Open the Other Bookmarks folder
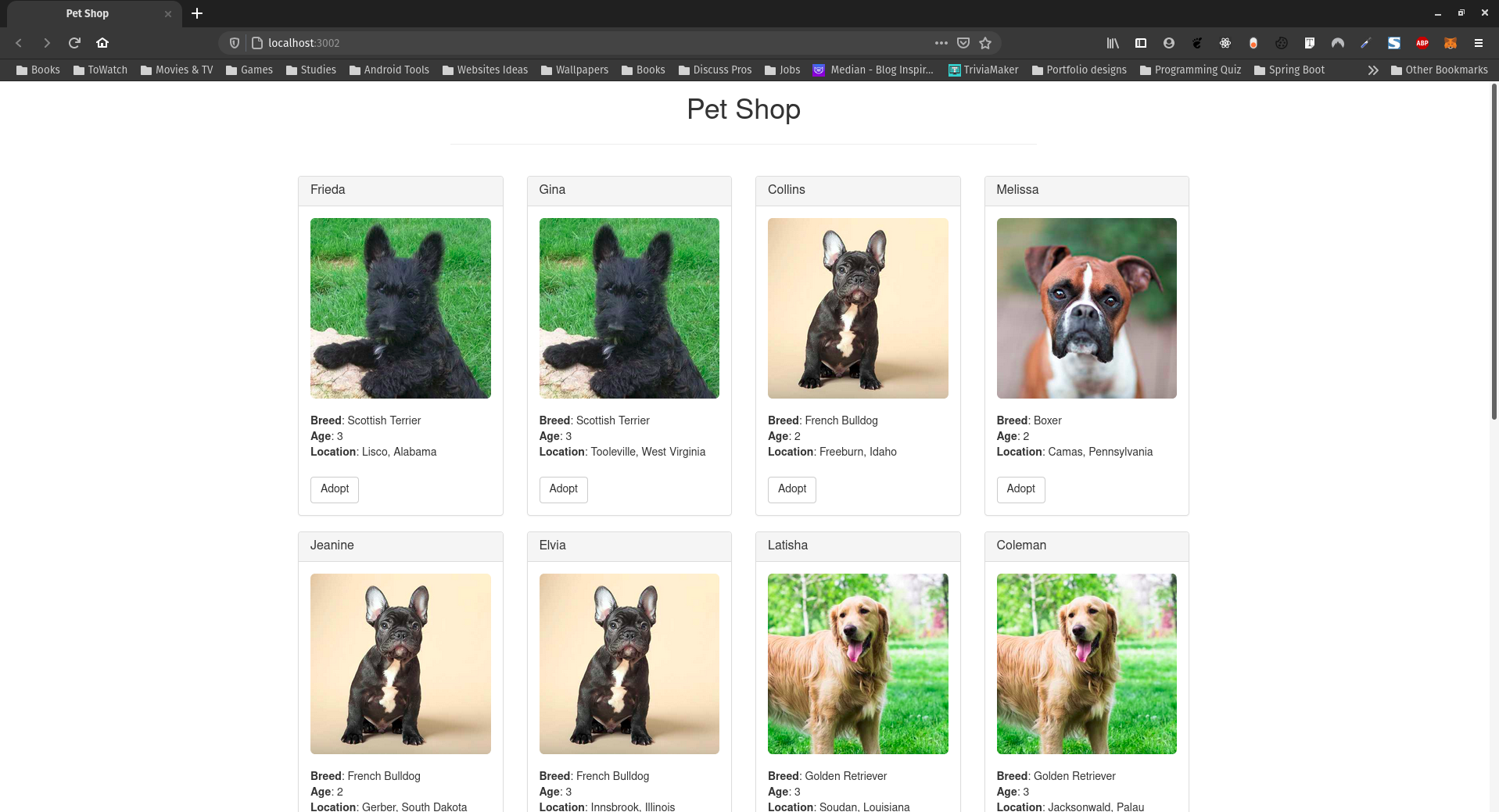 [1440, 70]
